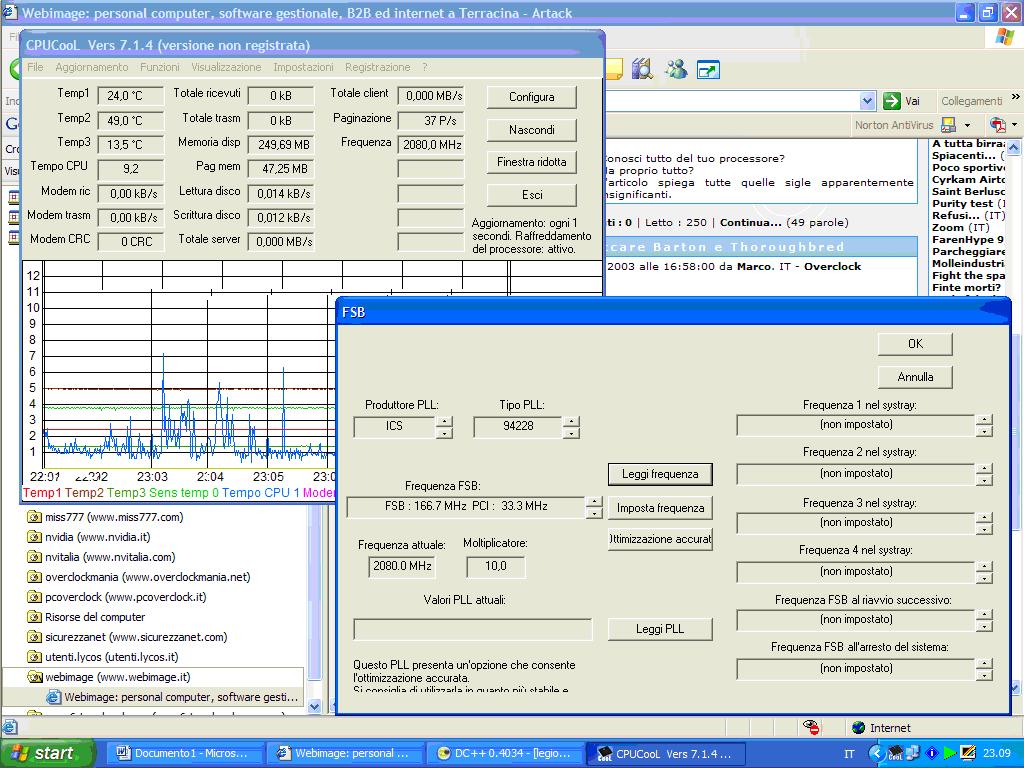Expand hidden system tray icons arrow
Screen dimensions: 1024x768
point(875,753)
